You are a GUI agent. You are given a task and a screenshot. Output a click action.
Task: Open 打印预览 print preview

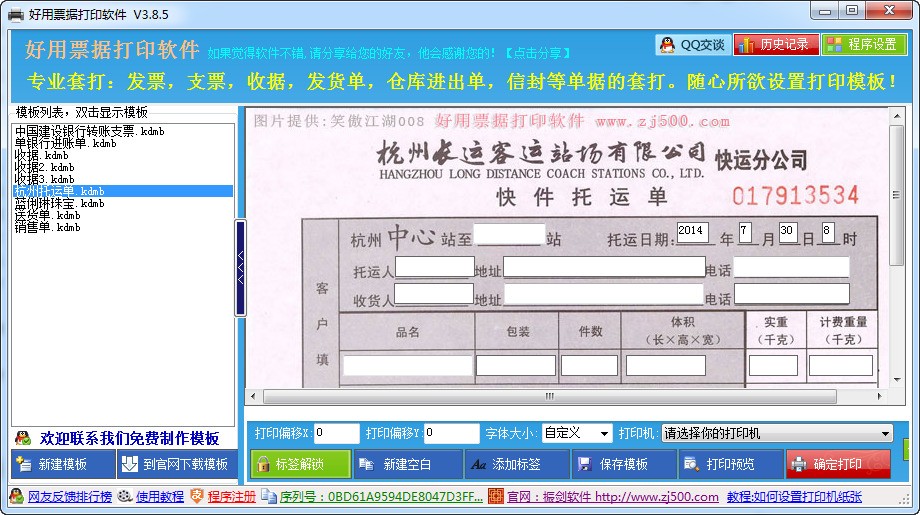click(730, 464)
